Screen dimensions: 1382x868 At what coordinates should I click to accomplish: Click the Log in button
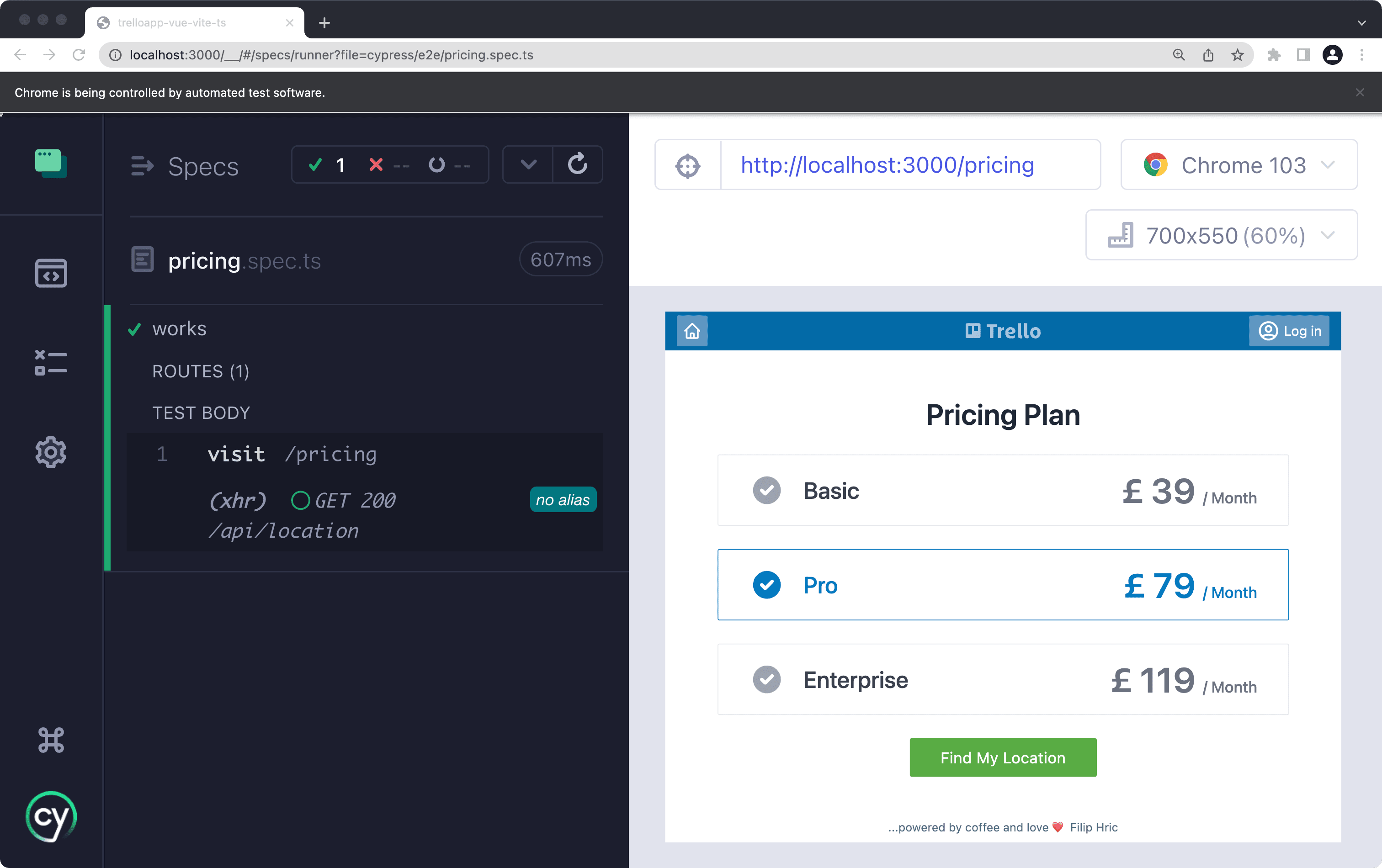(x=1289, y=331)
